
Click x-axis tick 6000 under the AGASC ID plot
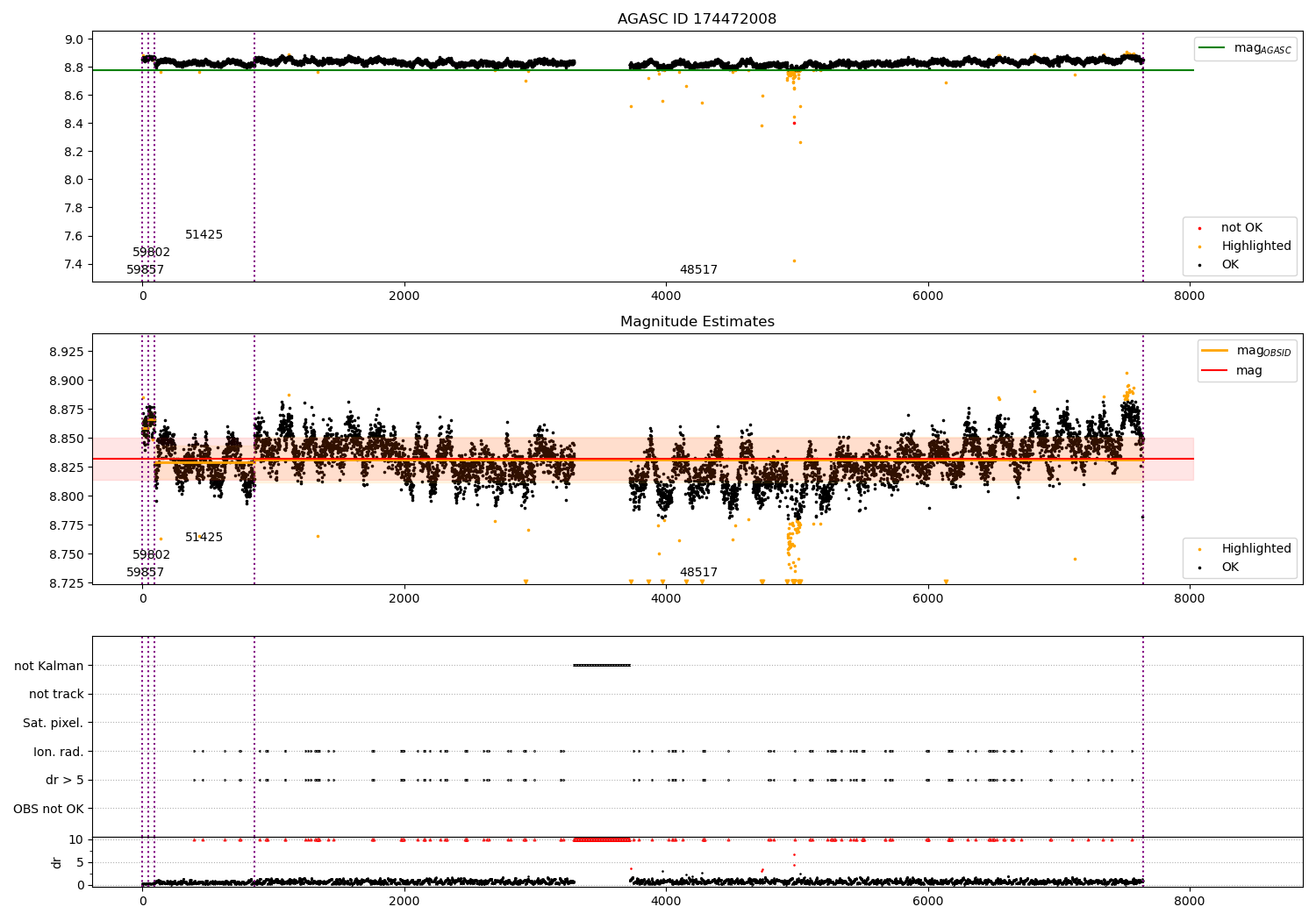pos(927,296)
